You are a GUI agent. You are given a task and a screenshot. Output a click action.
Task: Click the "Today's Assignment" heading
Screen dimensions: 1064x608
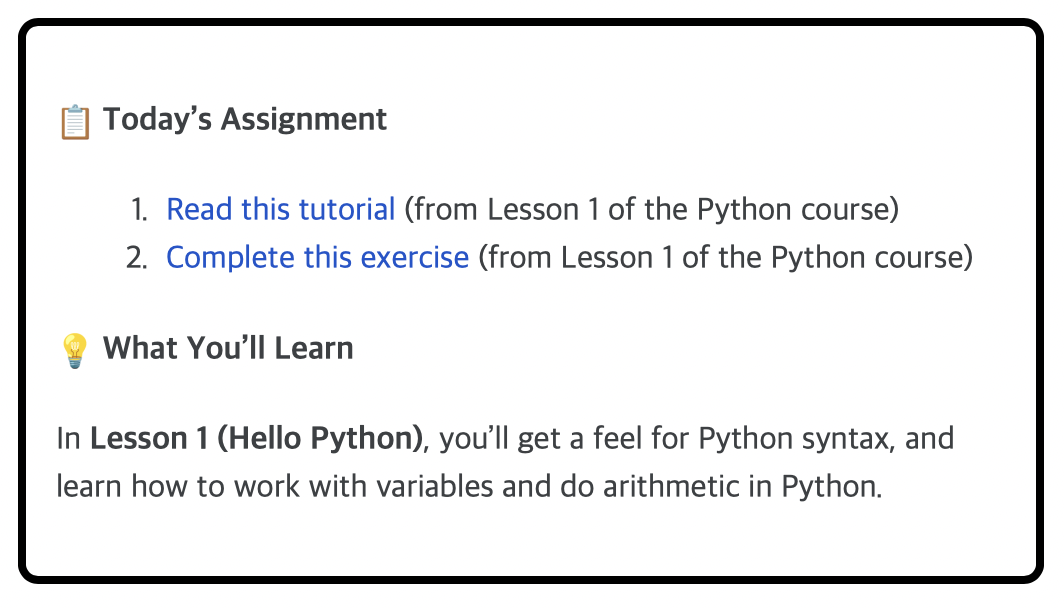coord(245,120)
